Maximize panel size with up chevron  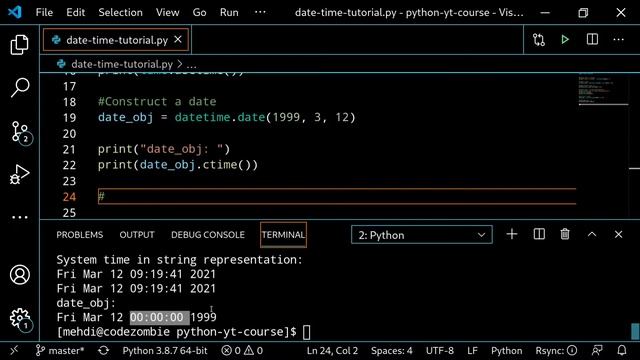click(x=592, y=234)
